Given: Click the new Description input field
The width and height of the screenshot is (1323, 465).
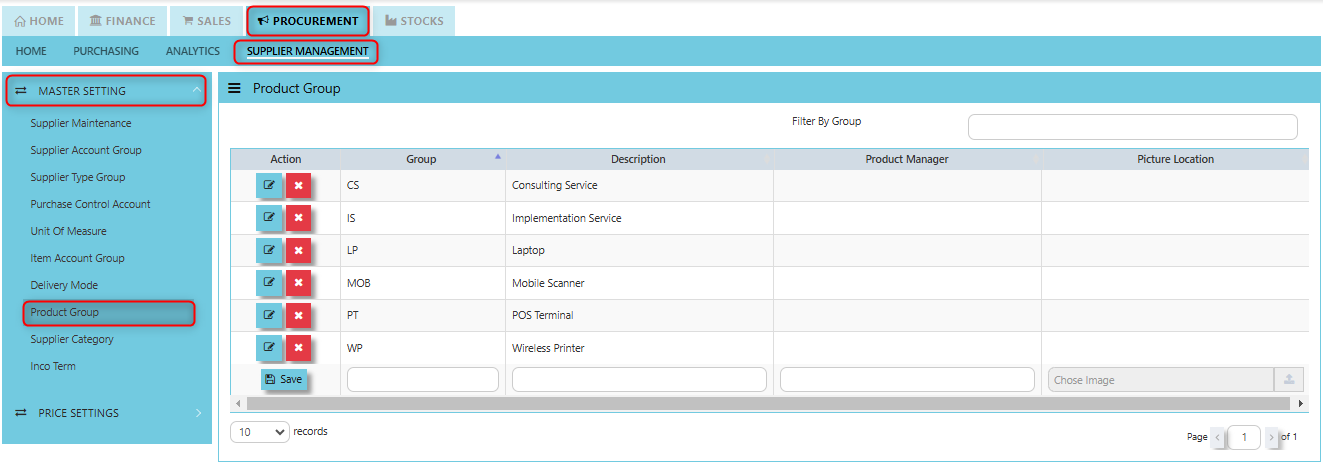Looking at the screenshot, I should pos(639,380).
